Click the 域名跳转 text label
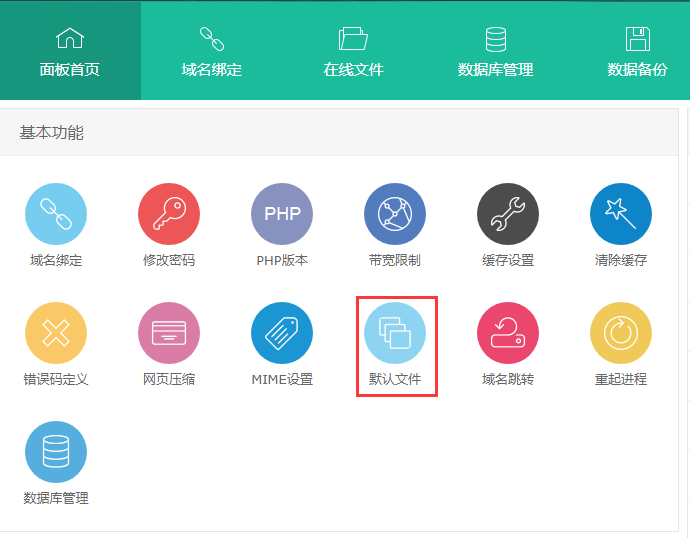This screenshot has height=538, width=690. pos(508,379)
